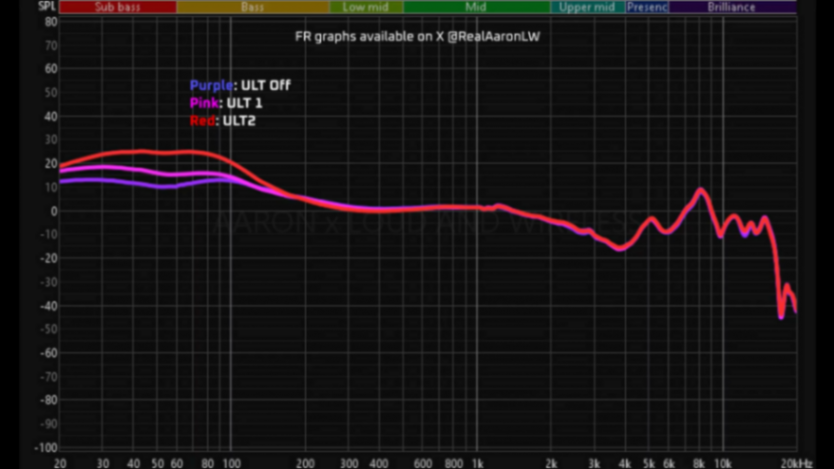834x469 pixels.
Task: Click the 100 frequency axis label
Action: click(231, 463)
